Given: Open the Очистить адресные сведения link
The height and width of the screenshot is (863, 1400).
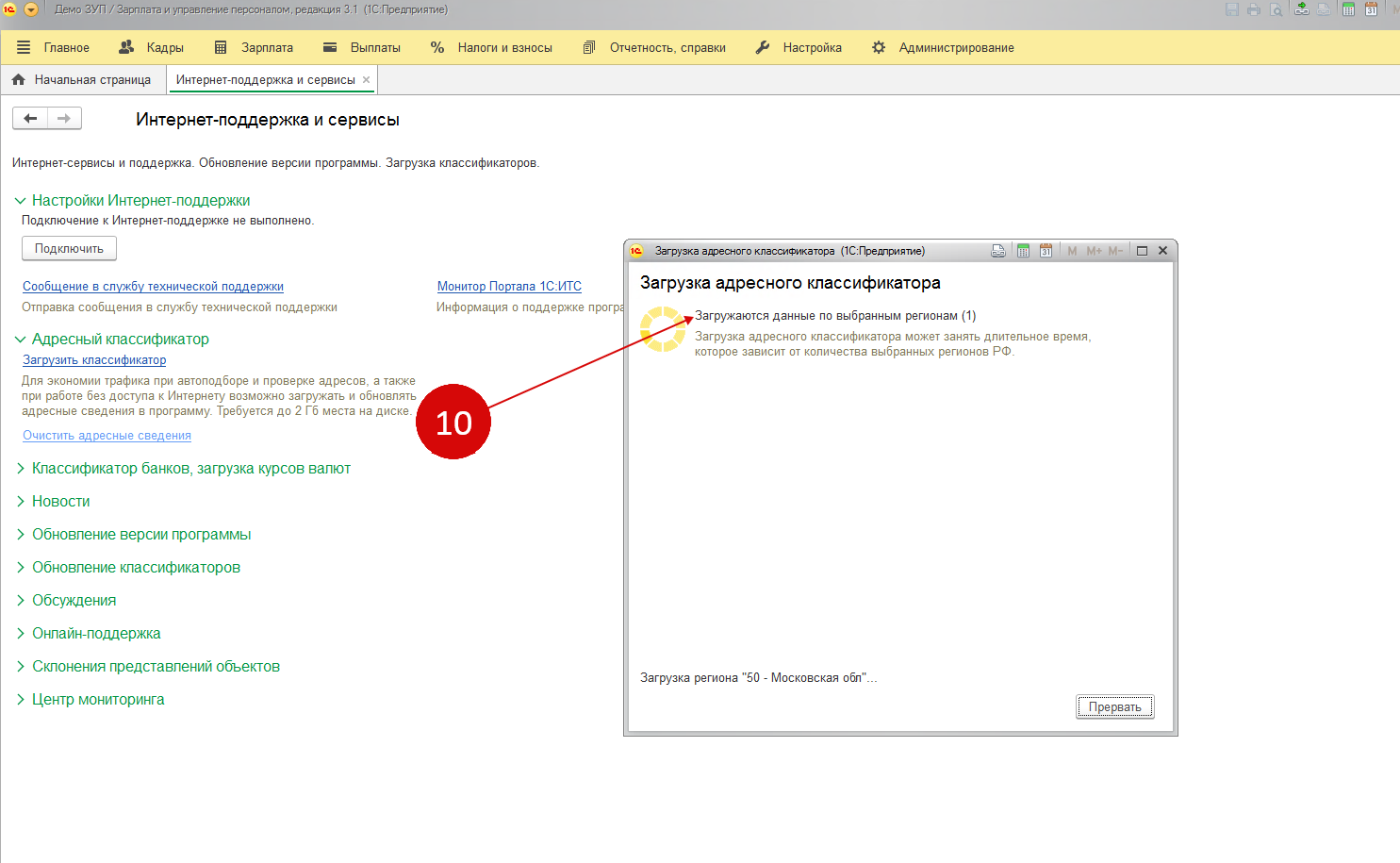Looking at the screenshot, I should (107, 436).
